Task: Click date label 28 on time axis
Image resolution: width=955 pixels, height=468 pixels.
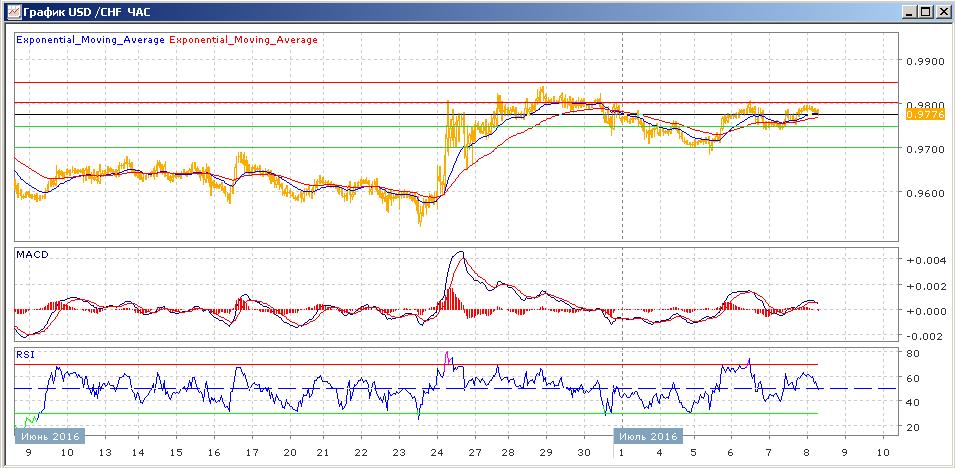Action: (x=508, y=453)
